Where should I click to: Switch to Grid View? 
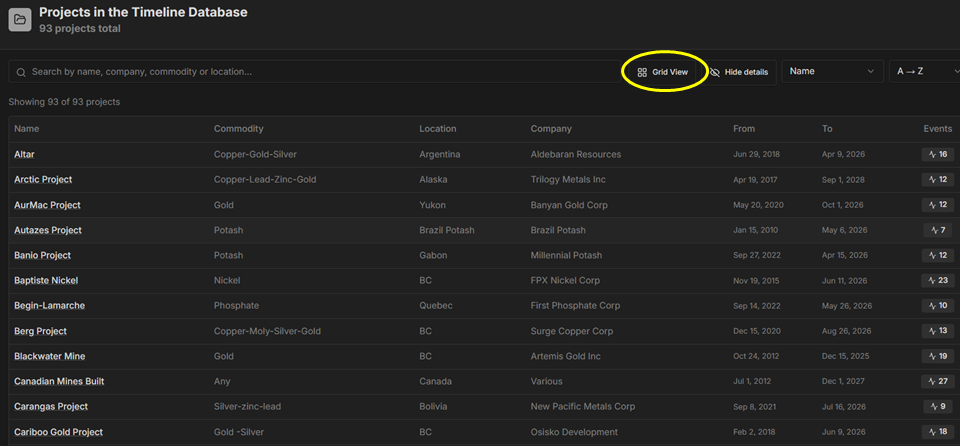point(662,72)
